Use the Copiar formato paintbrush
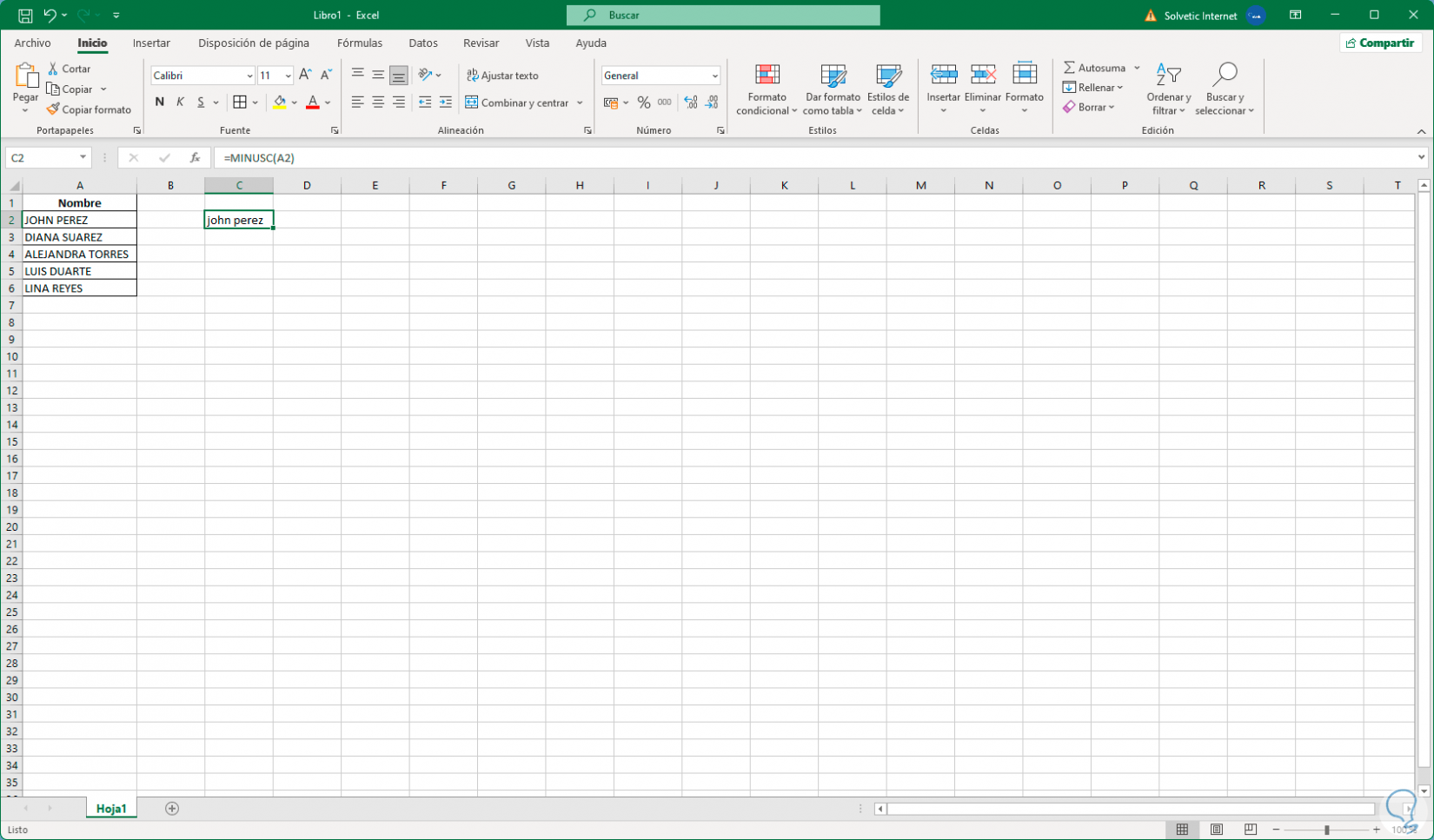This screenshot has width=1434, height=840. (x=89, y=109)
